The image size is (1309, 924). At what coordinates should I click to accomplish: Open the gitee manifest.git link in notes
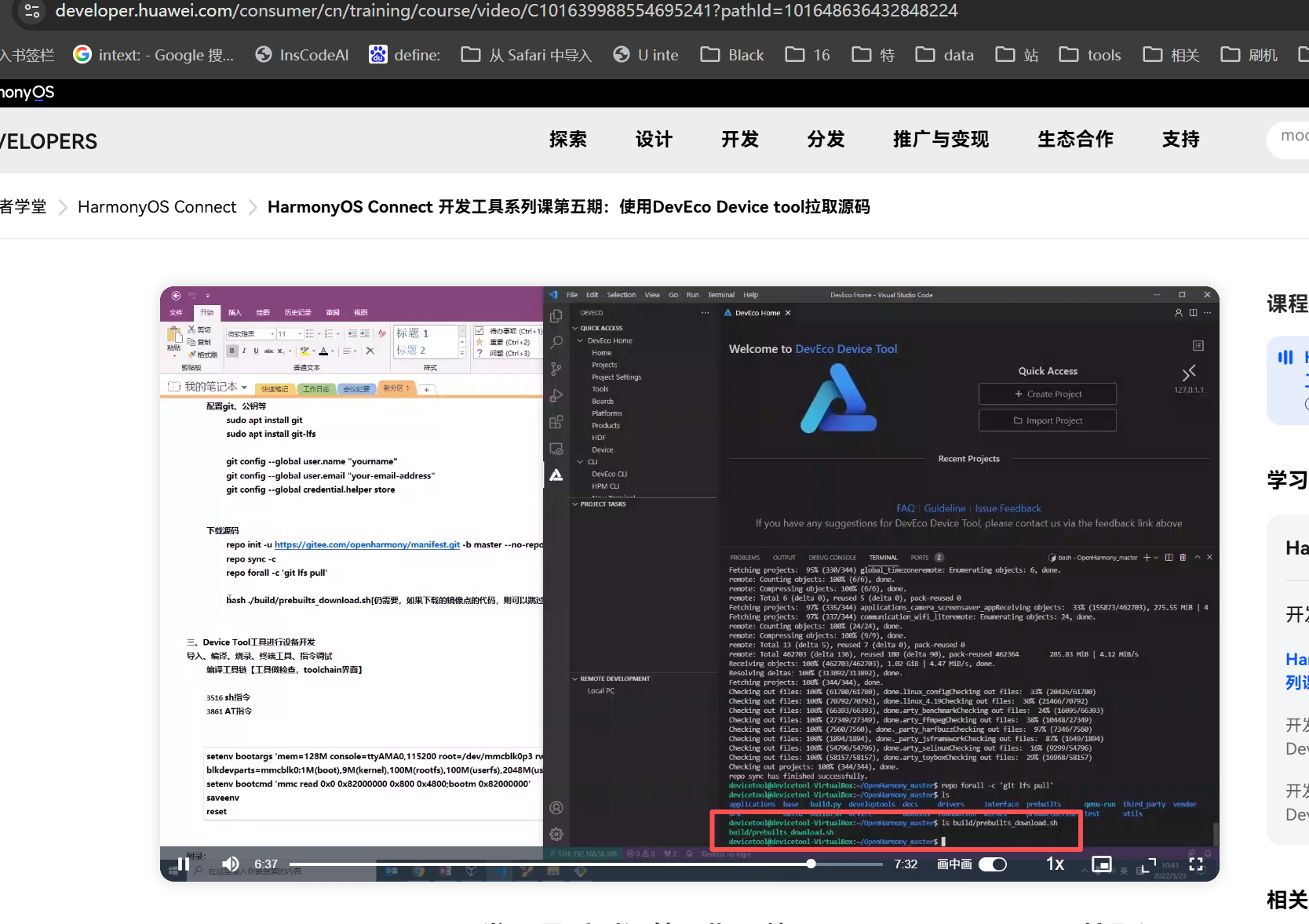click(x=367, y=544)
